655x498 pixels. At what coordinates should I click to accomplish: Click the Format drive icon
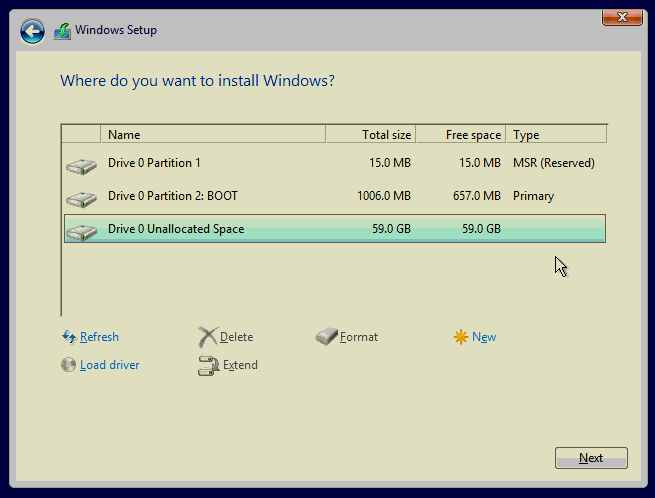pyautogui.click(x=327, y=337)
